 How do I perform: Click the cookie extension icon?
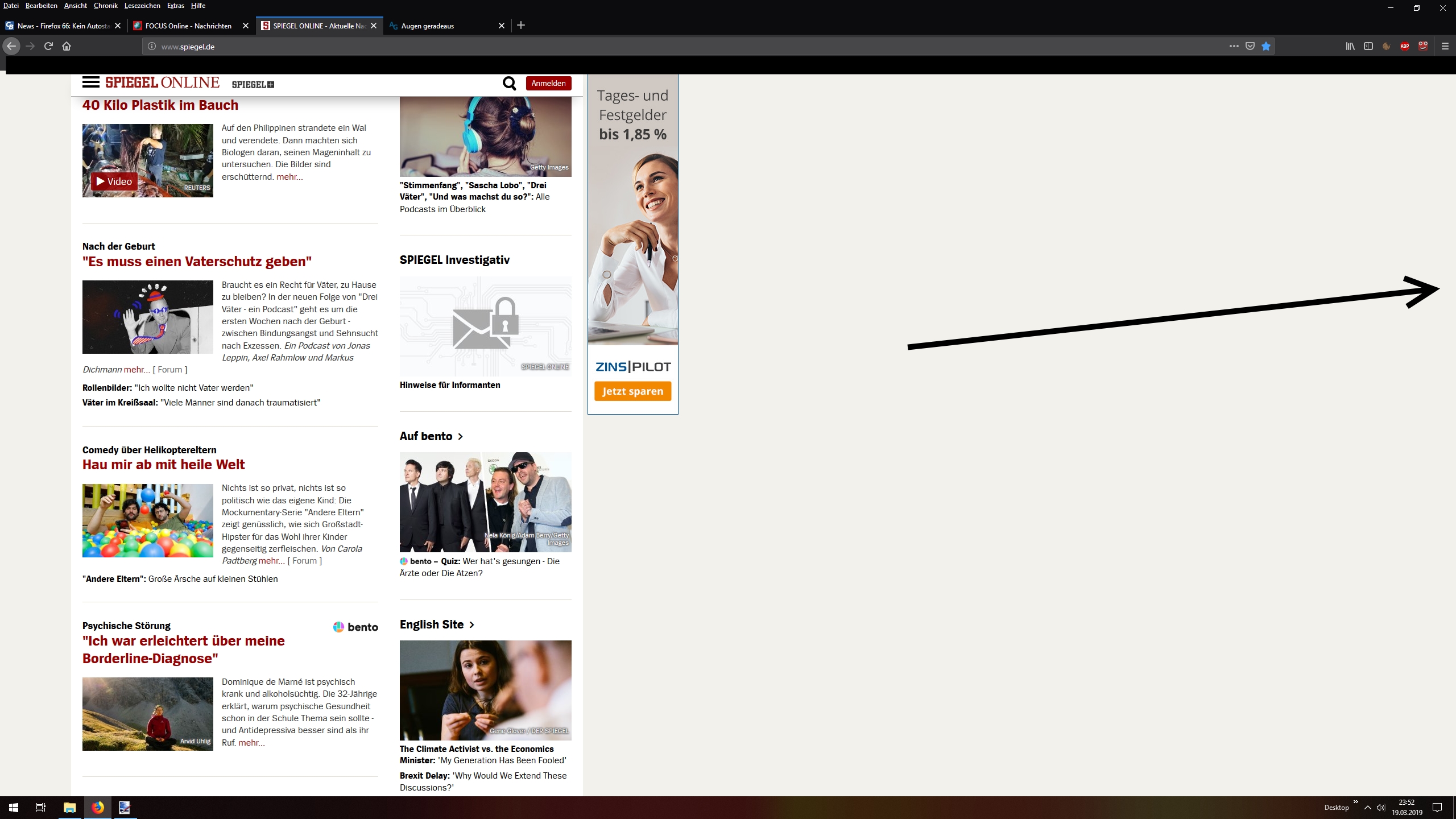click(1386, 47)
